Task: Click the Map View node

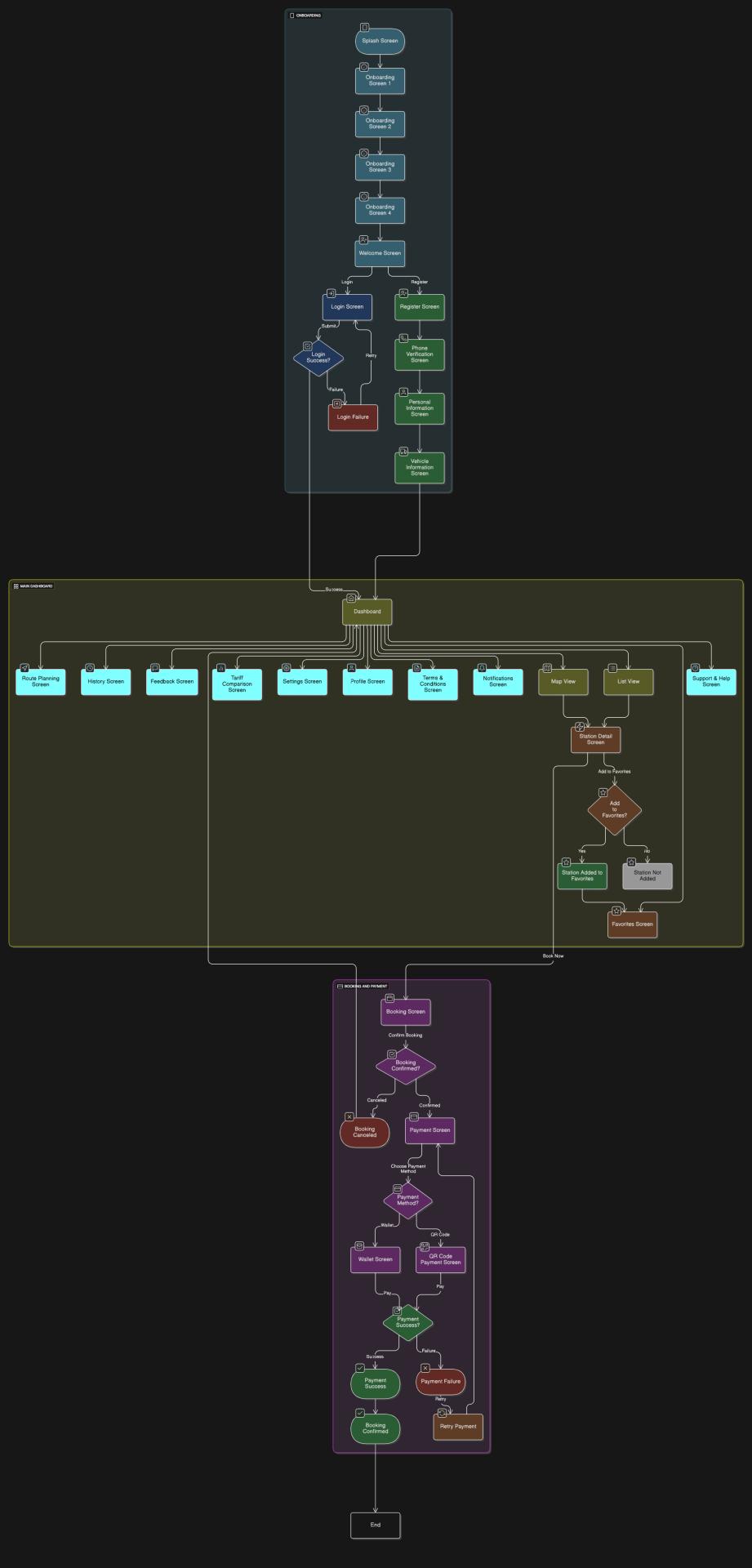Action: [x=563, y=682]
